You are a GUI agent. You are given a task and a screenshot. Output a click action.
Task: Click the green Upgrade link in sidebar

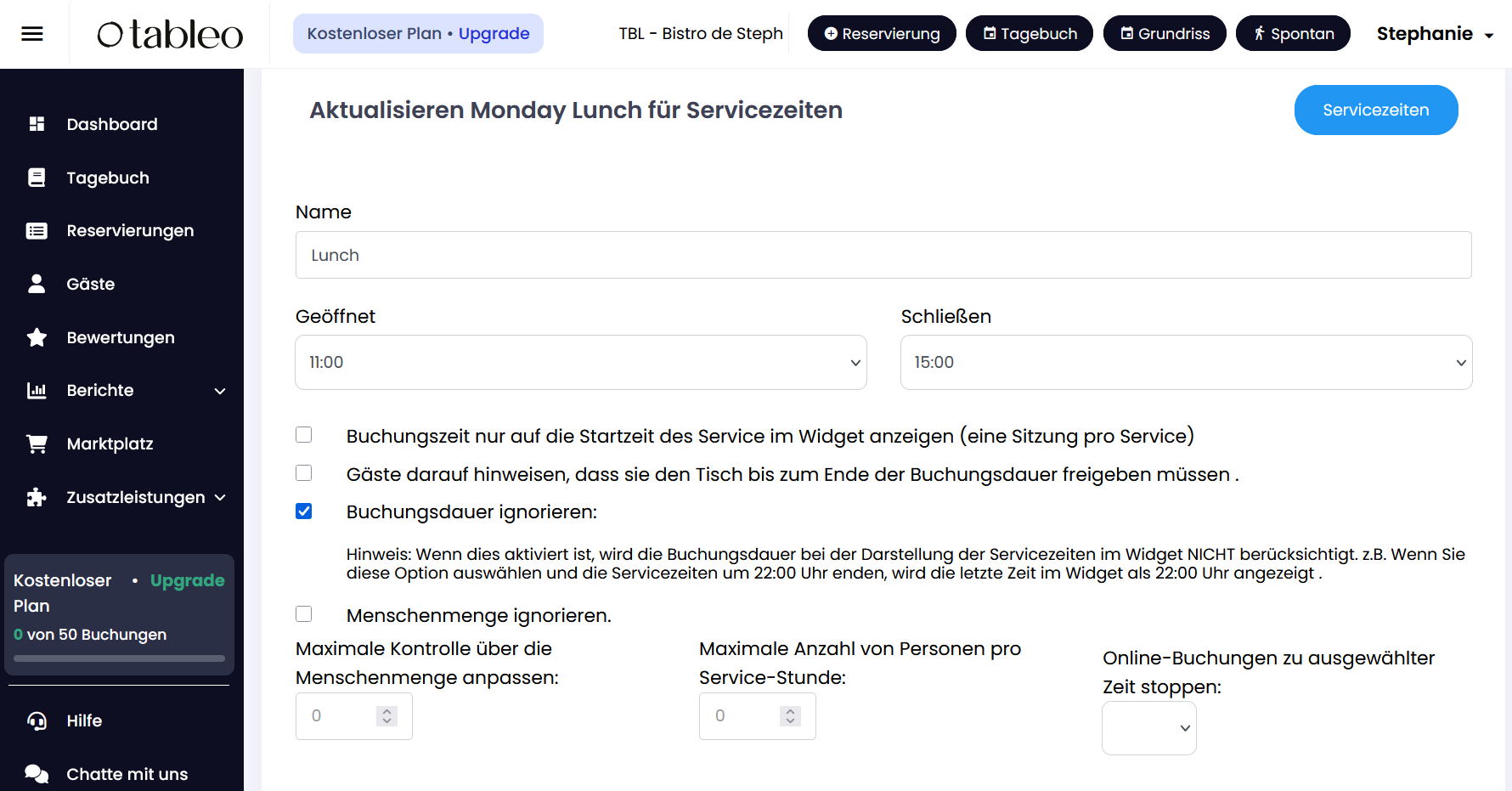[188, 580]
